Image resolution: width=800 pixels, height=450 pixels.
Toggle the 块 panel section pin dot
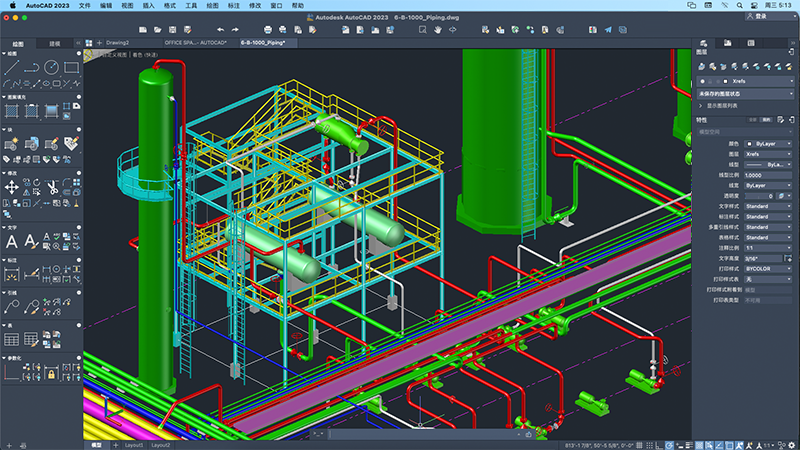78,130
